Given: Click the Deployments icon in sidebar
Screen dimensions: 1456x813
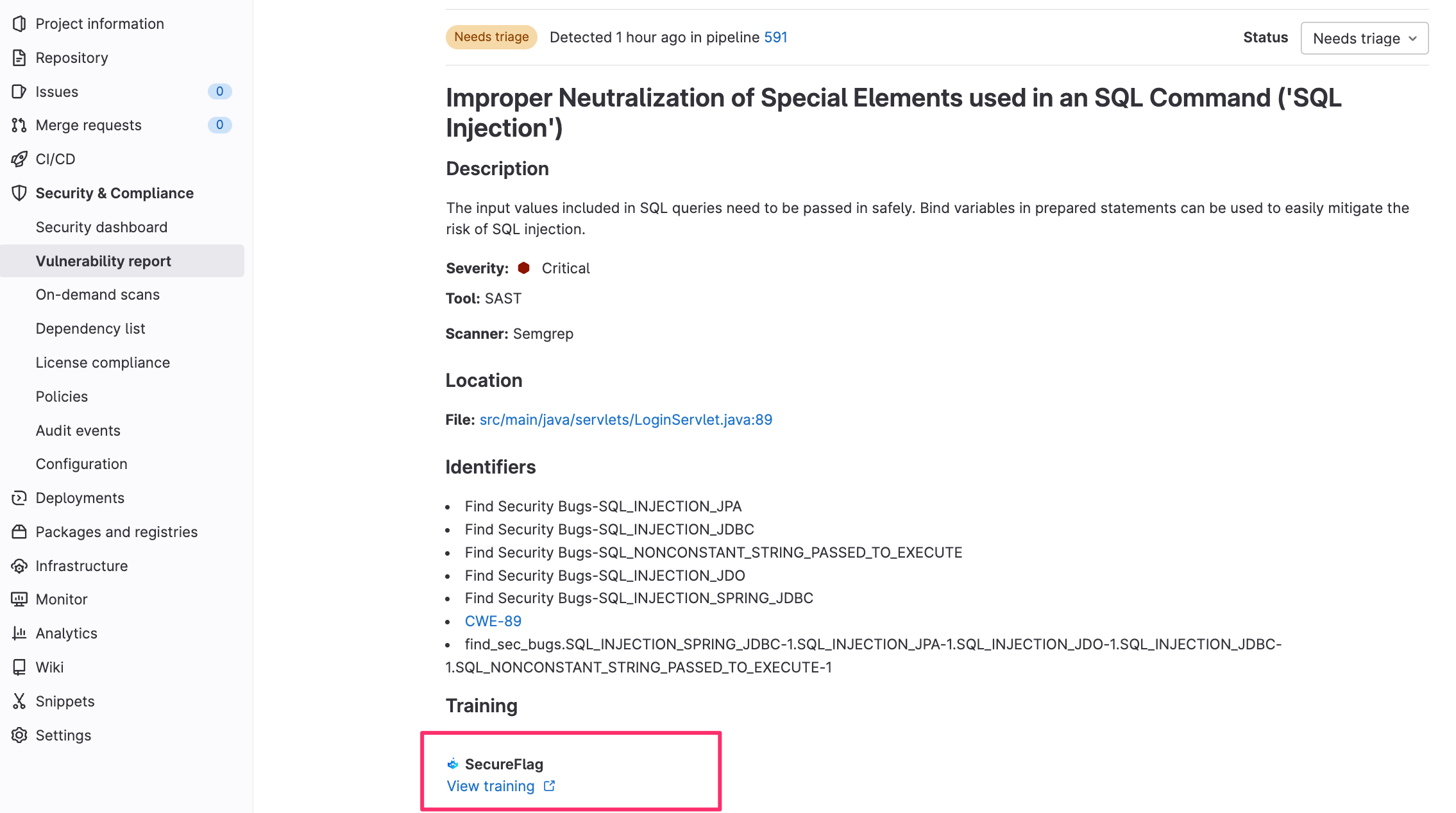Looking at the screenshot, I should coord(19,498).
